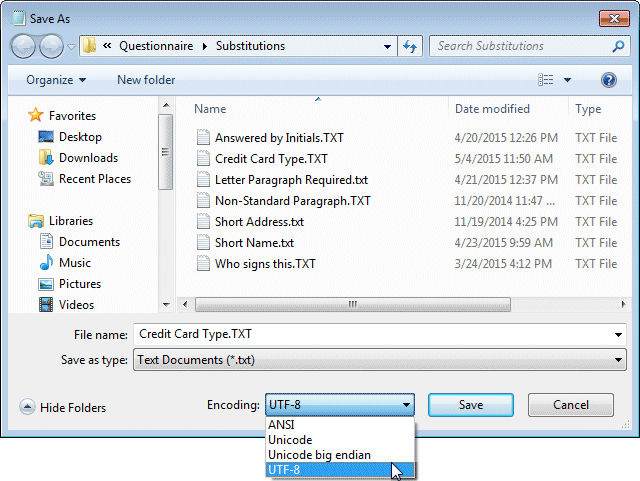Click the Cancel button
The width and height of the screenshot is (640, 481).
coord(571,405)
